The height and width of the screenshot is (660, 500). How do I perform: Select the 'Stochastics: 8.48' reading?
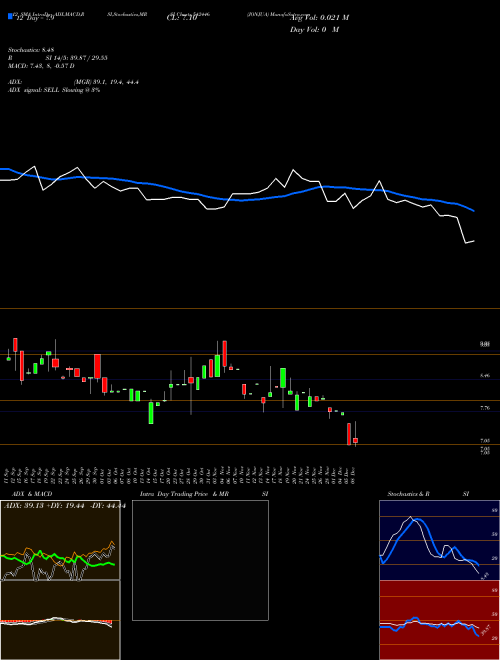click(x=31, y=50)
